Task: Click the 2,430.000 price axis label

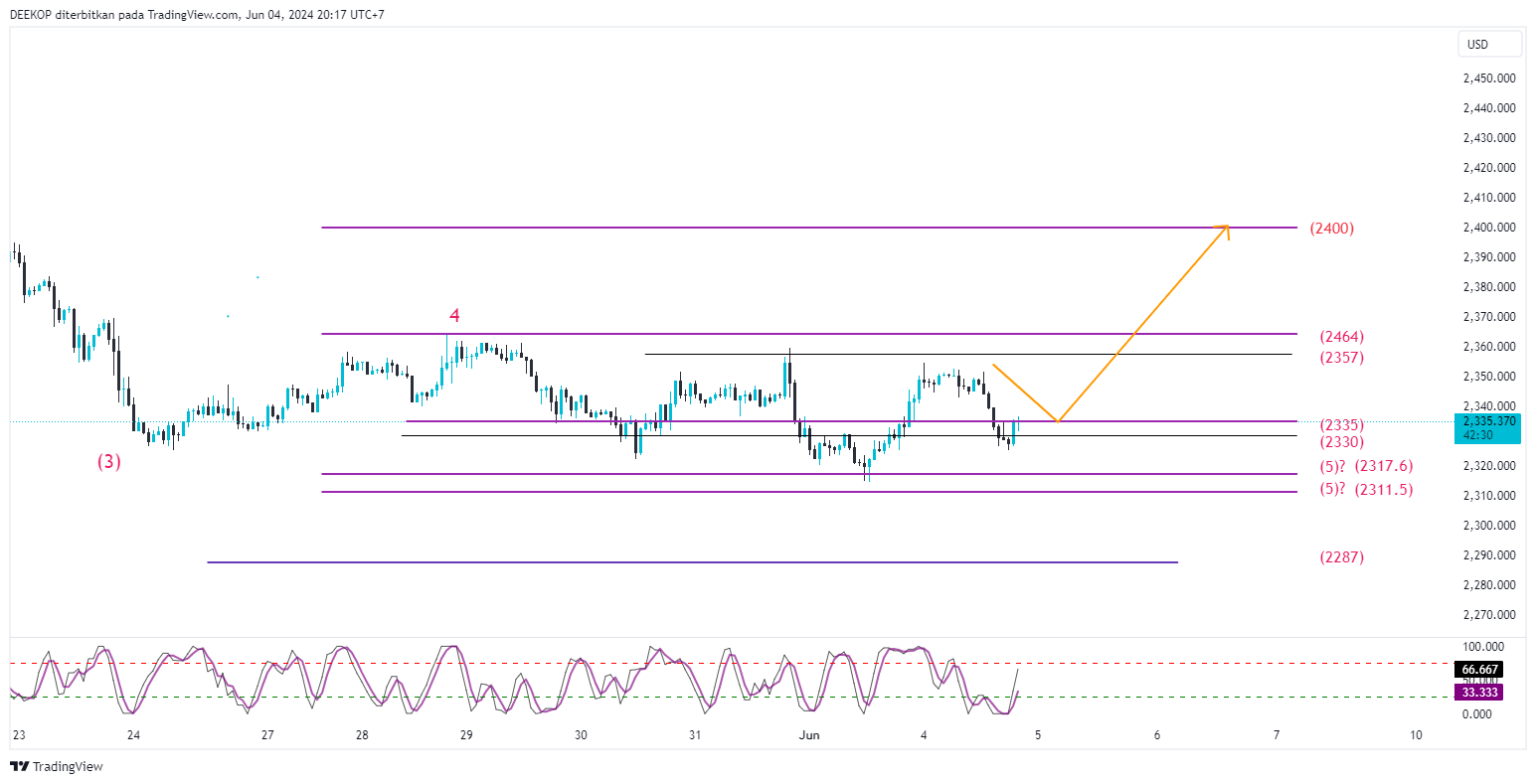Action: 1489,137
